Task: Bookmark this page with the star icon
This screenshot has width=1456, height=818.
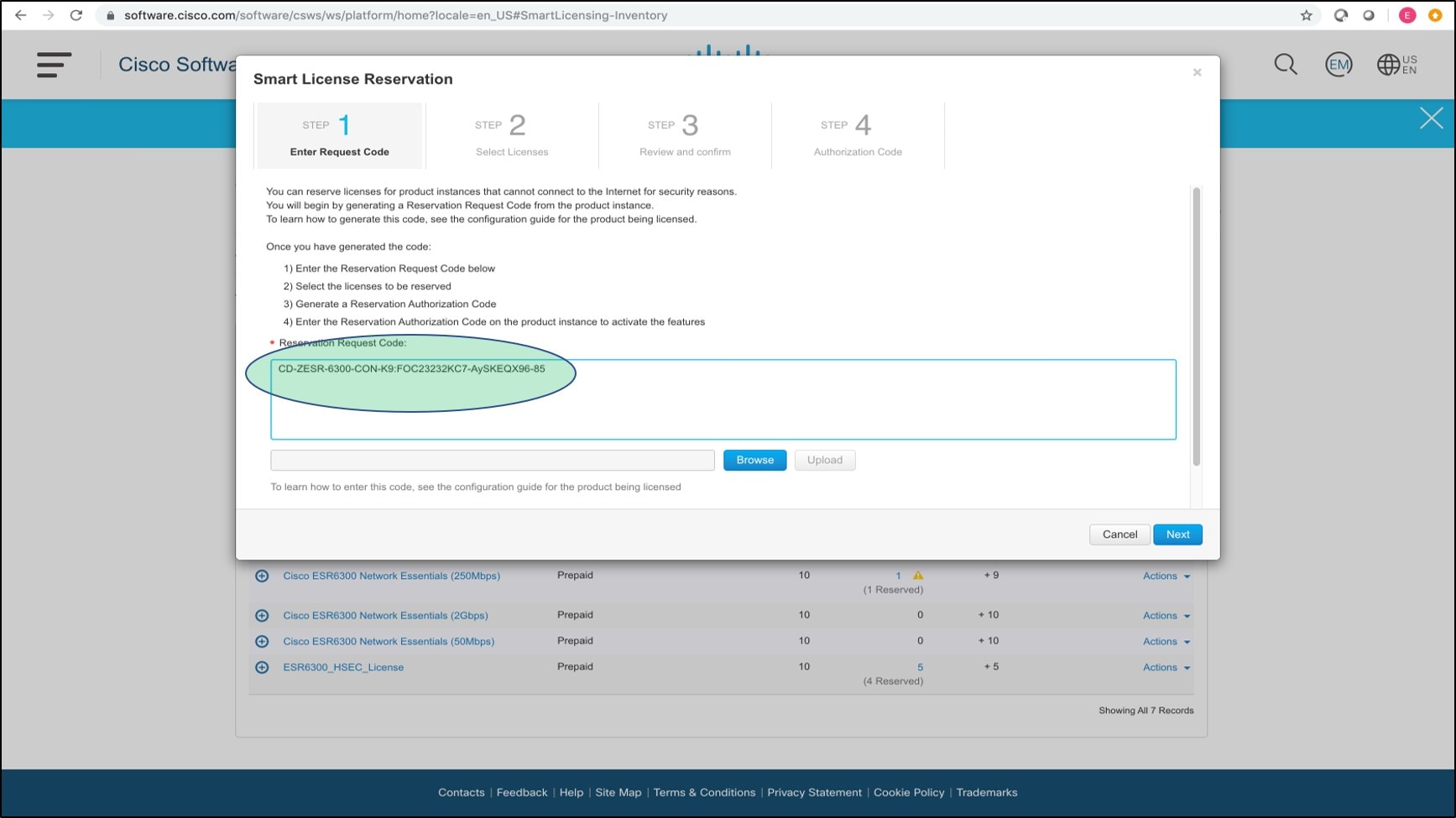Action: point(1307,15)
